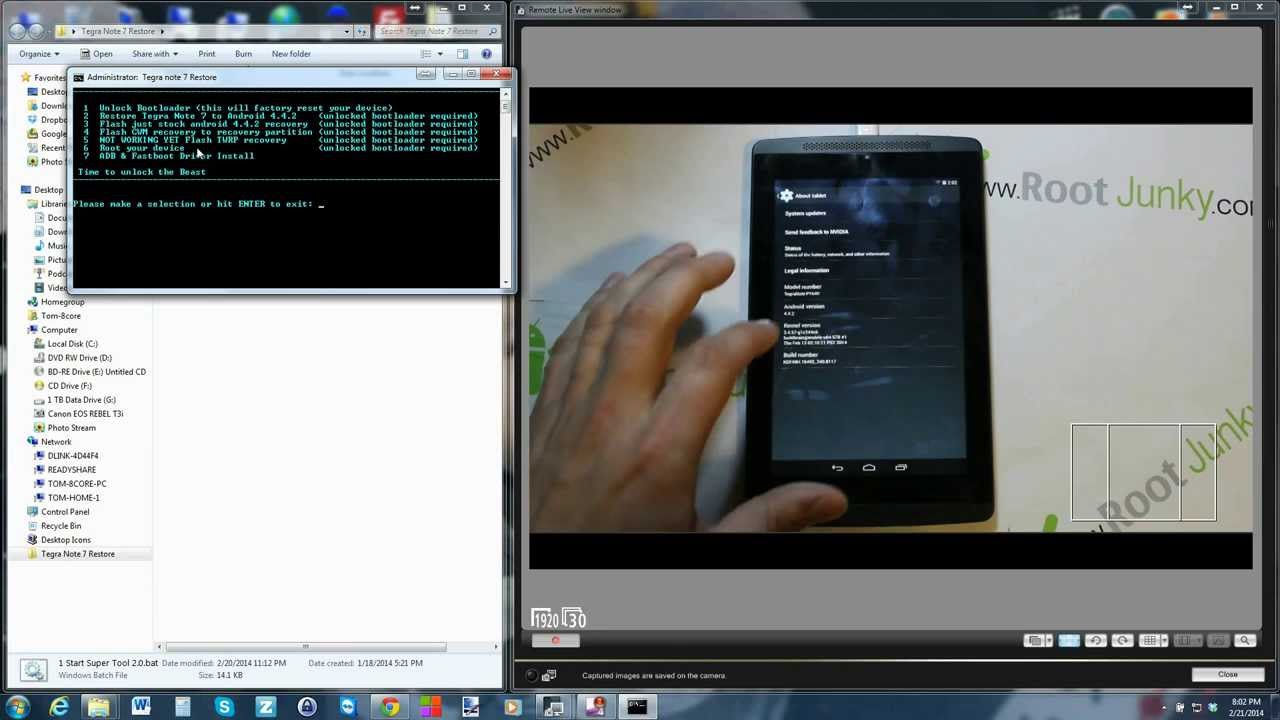The width and height of the screenshot is (1280, 720).
Task: Click the Favorites star in navigation pane
Action: (x=26, y=77)
